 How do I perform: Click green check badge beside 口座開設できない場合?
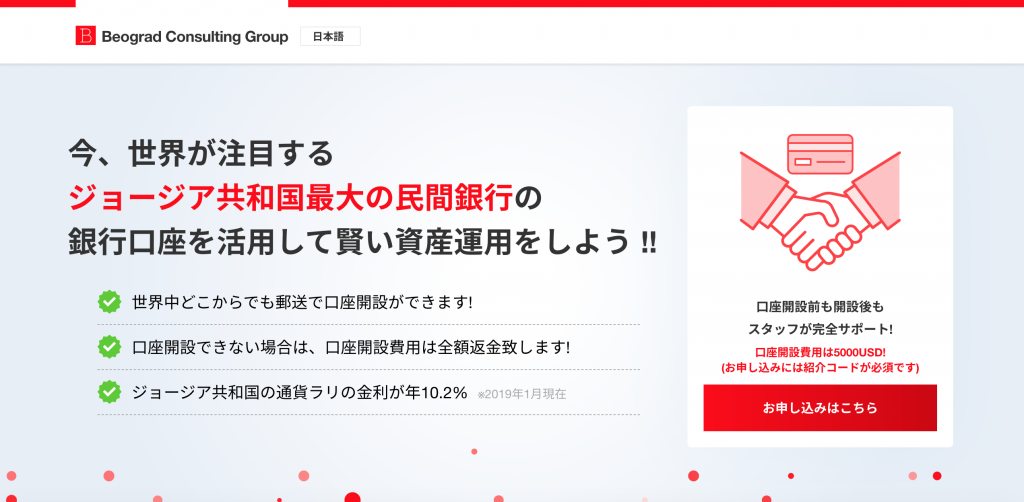click(109, 347)
